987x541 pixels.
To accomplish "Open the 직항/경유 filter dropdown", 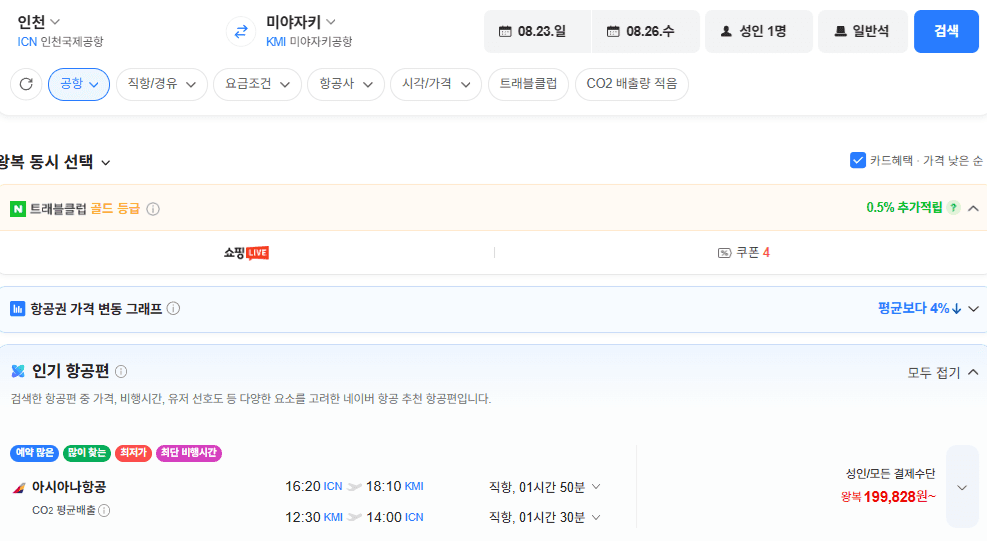I will [162, 84].
